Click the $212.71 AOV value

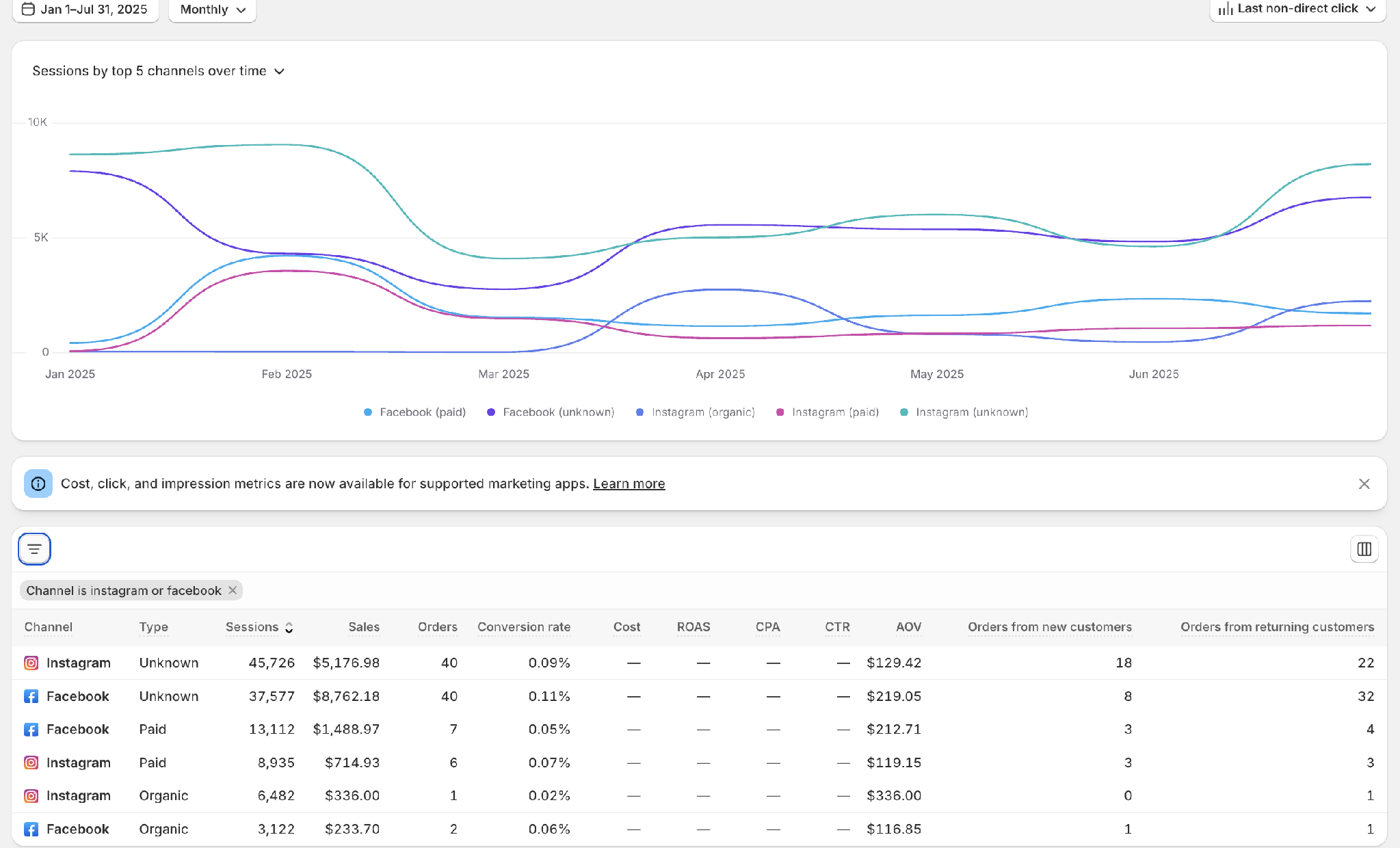click(894, 729)
